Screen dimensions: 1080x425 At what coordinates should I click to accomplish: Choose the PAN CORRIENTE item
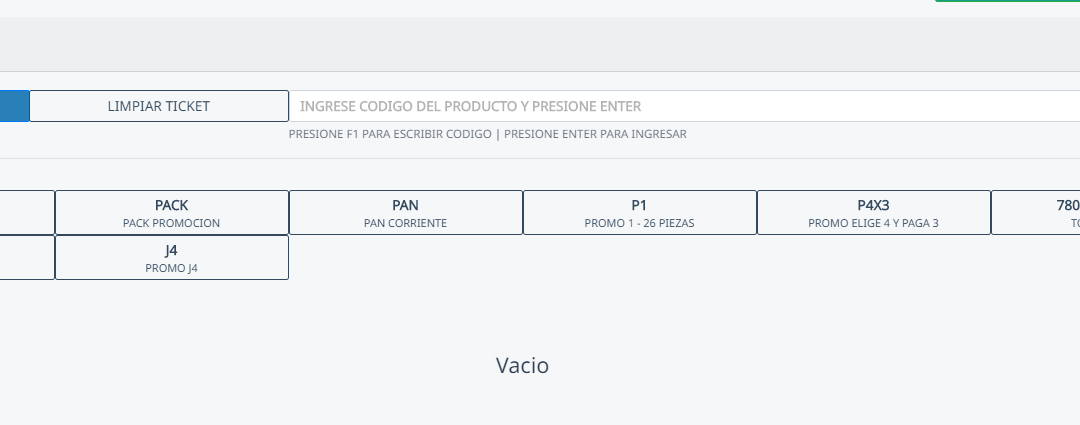405,223
